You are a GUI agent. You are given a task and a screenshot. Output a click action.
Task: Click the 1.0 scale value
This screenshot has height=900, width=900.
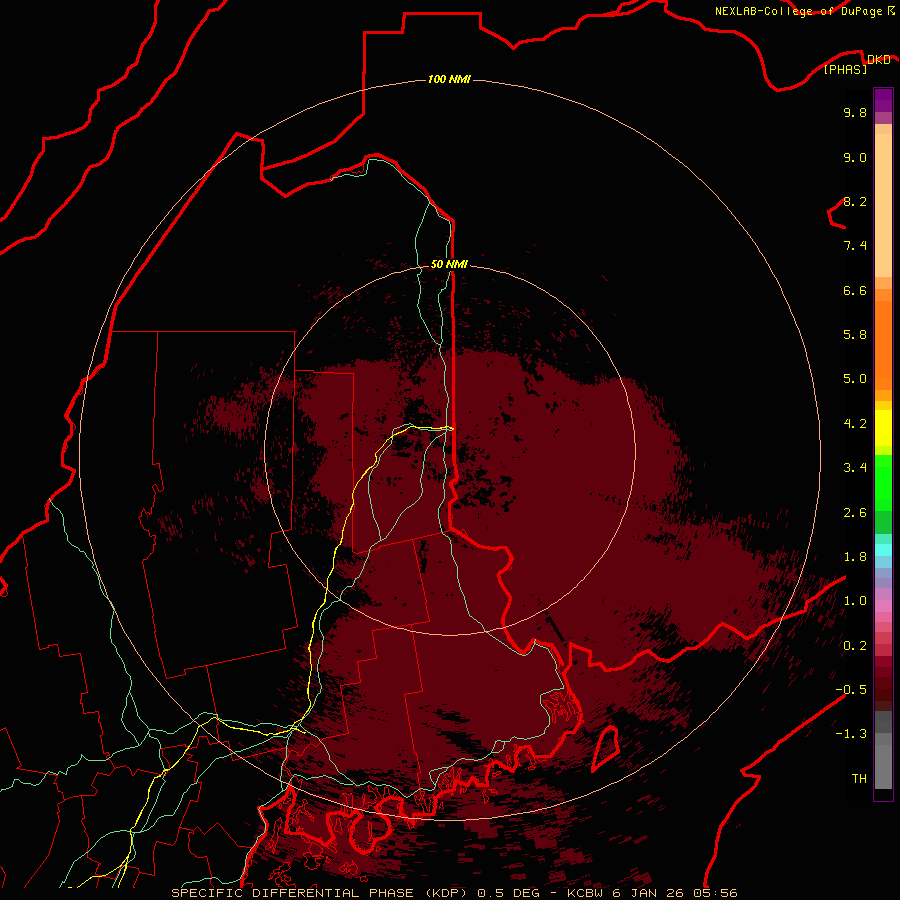pos(855,601)
